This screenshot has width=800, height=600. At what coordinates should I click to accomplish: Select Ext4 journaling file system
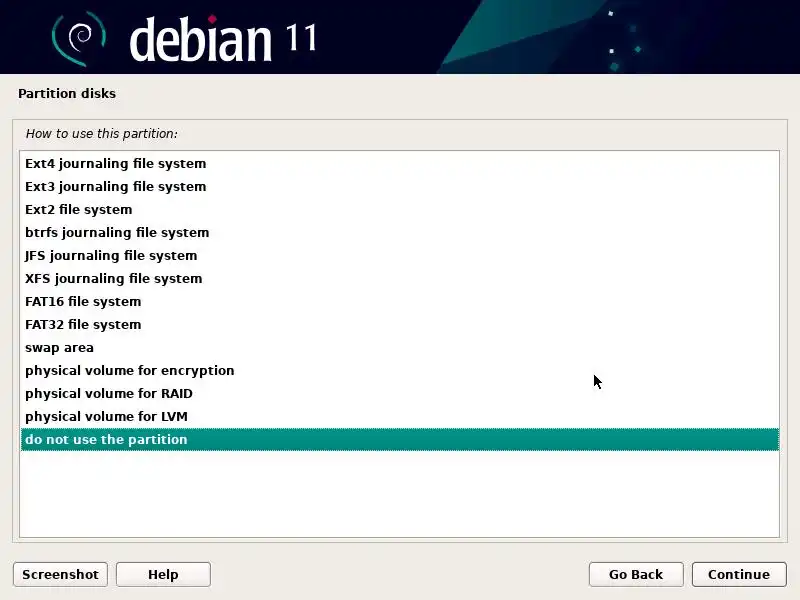(399, 163)
